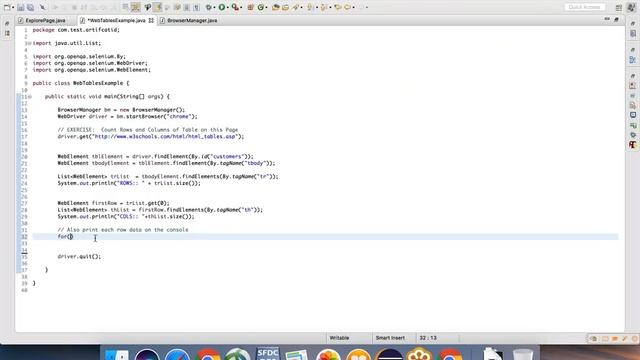
Task: Click the Search flashlight icon
Action: 295,7
